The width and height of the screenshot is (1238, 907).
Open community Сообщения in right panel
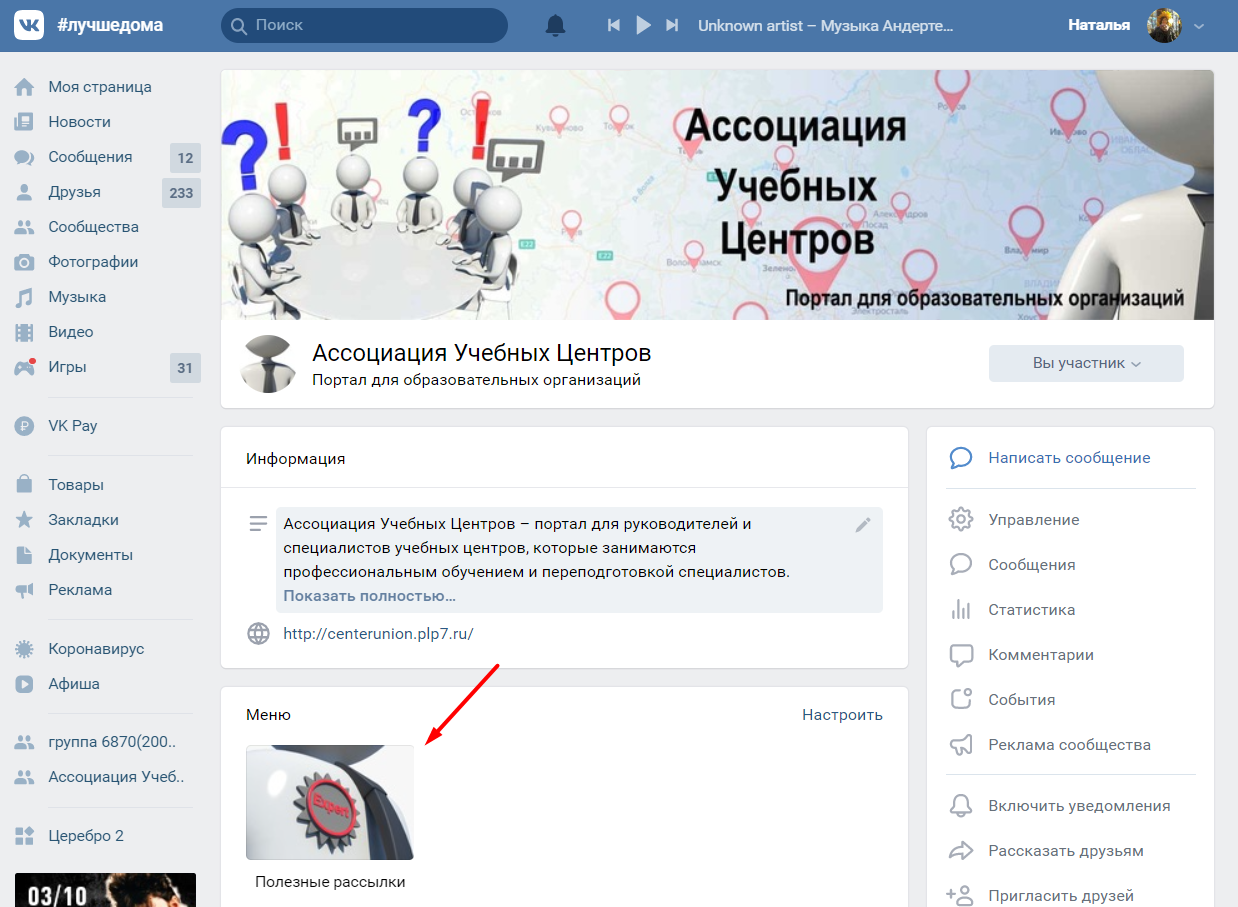click(1032, 565)
